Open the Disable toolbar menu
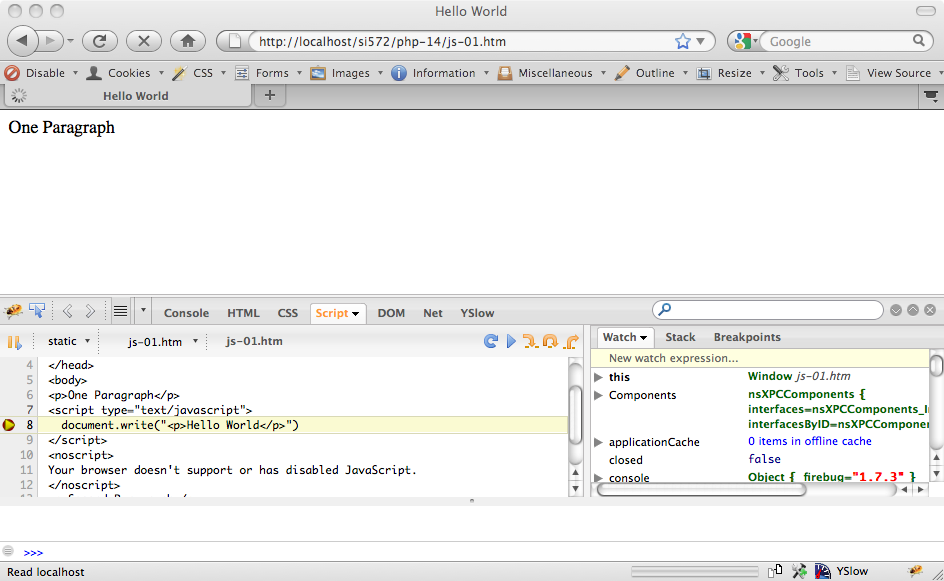944x581 pixels. pos(41,73)
